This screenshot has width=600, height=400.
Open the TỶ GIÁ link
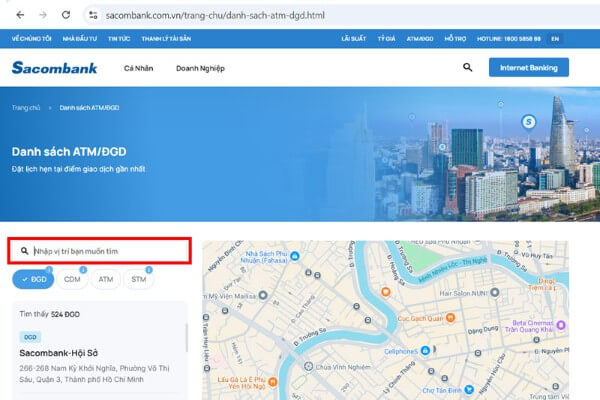(386, 39)
